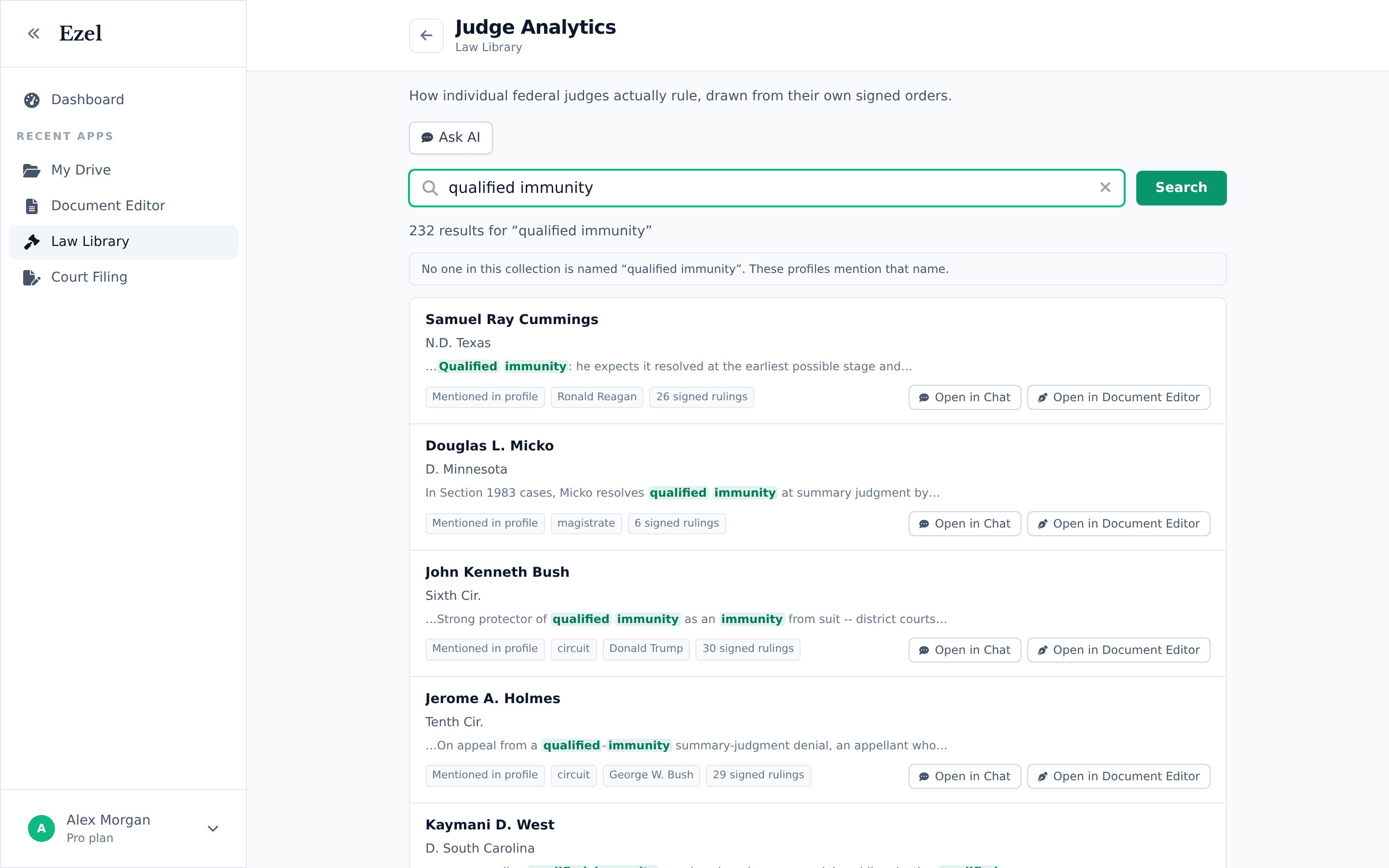Click Ronald Reagan tag

[596, 397]
